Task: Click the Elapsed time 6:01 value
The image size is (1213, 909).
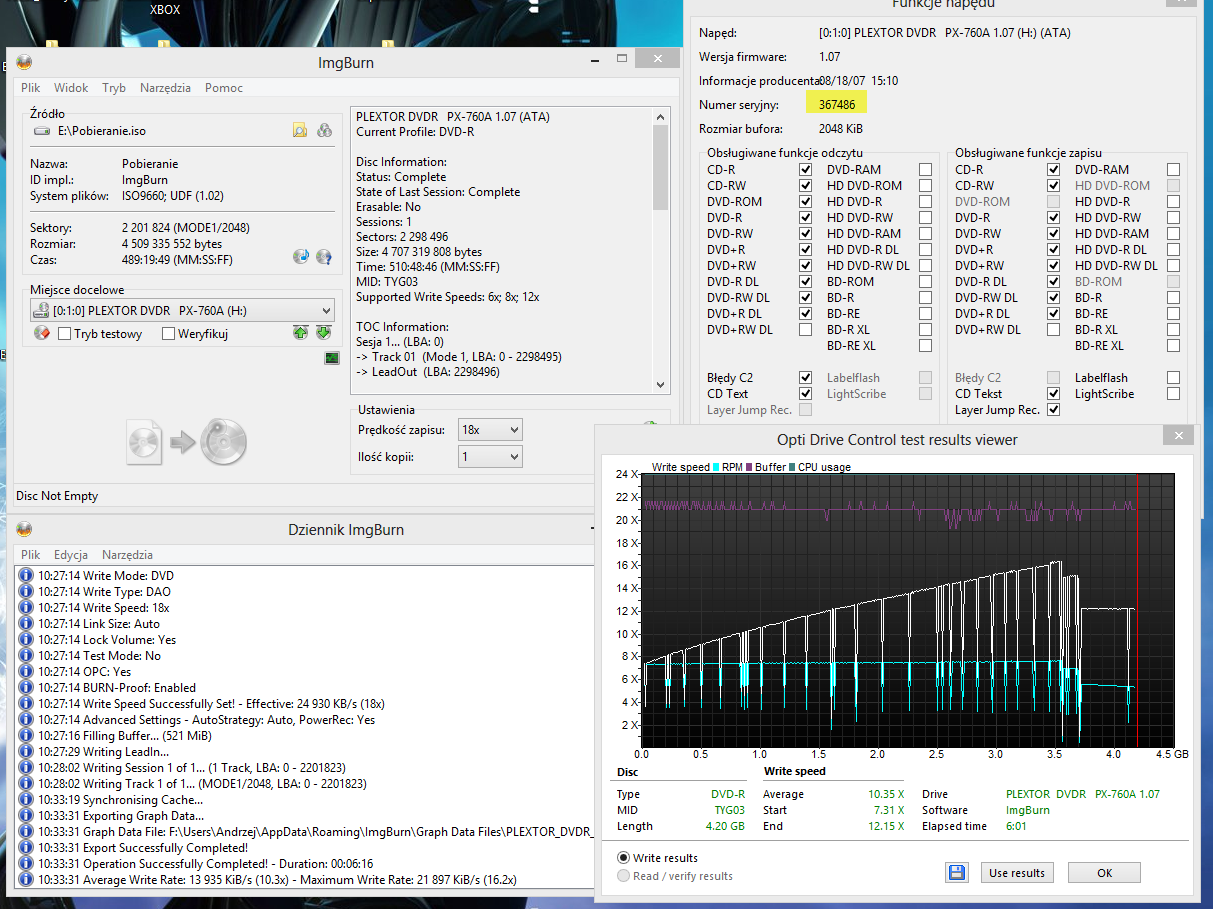Action: point(1016,826)
